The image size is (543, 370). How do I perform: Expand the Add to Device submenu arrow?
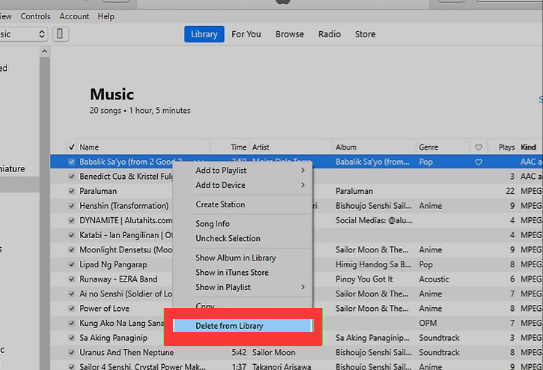(303, 185)
